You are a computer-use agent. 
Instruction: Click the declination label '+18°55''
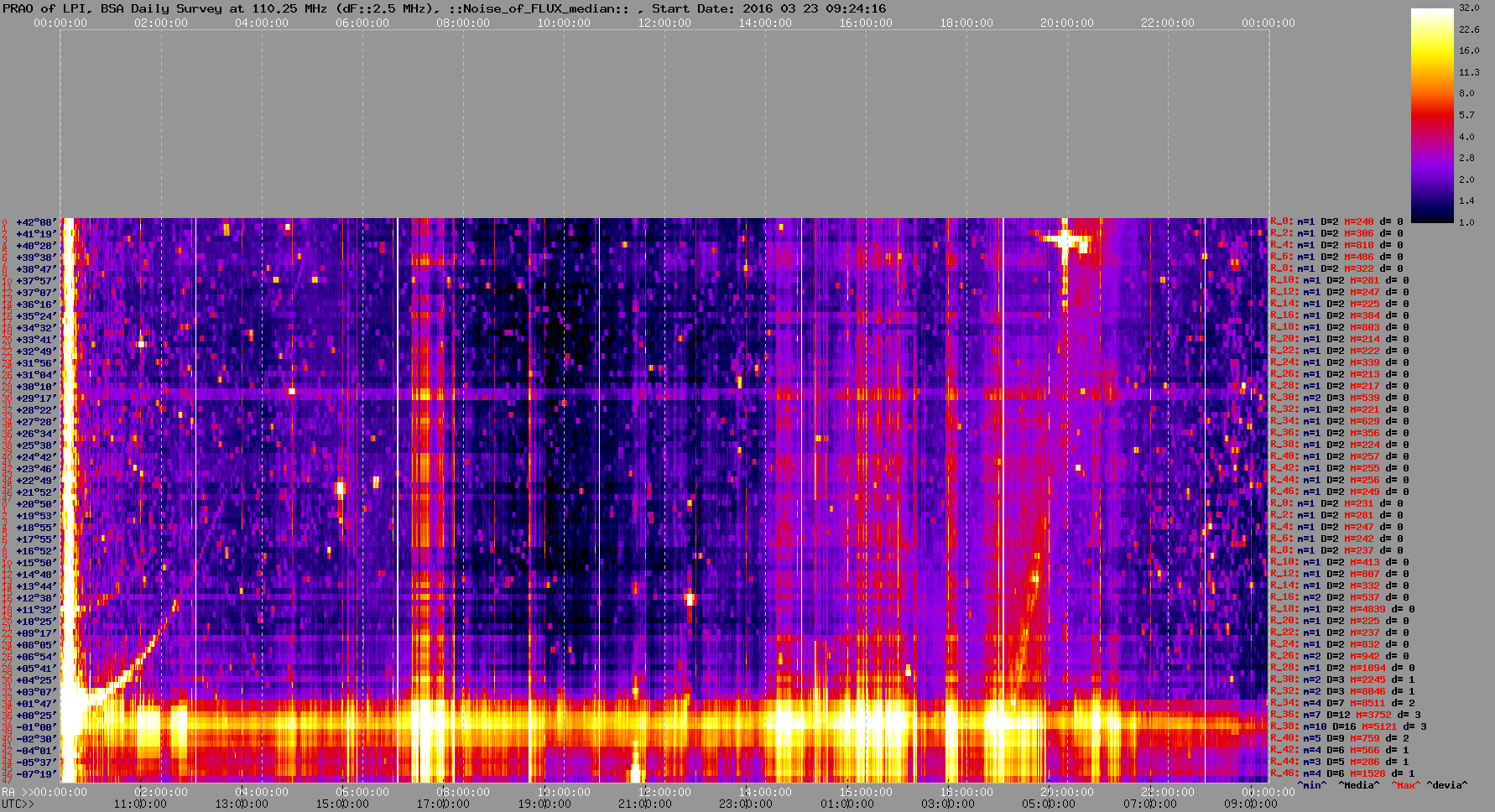point(36,528)
